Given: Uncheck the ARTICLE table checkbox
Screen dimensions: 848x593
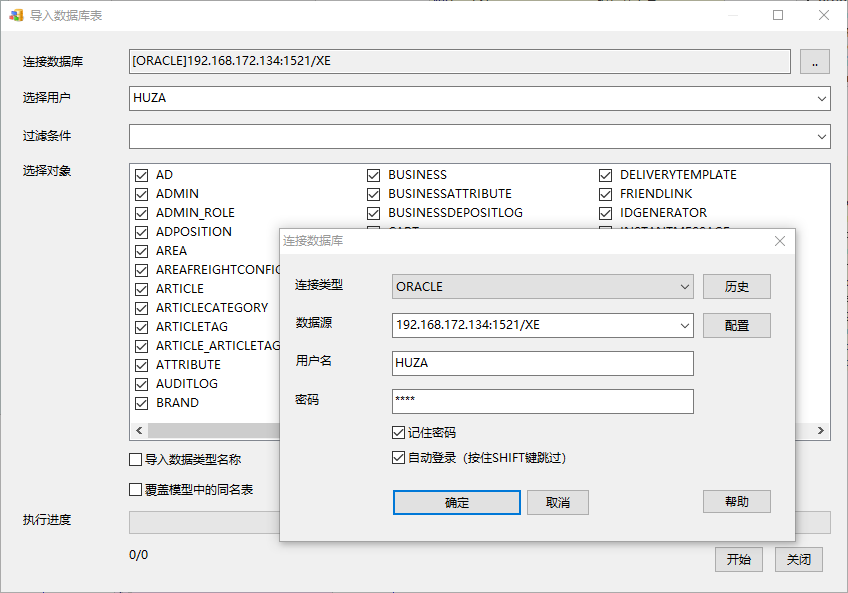Looking at the screenshot, I should pos(141,289).
